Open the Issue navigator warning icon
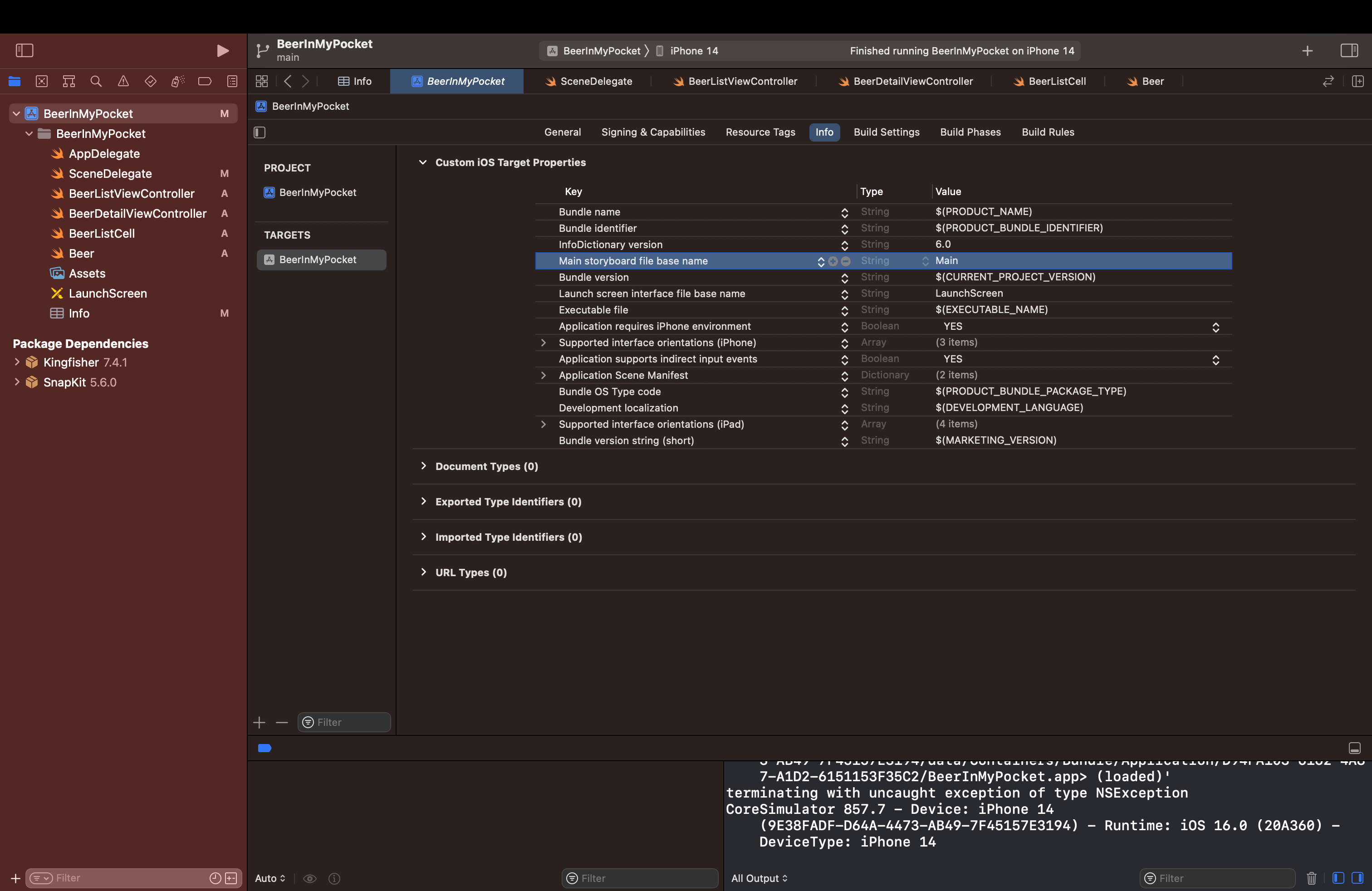Viewport: 1372px width, 891px height. point(123,81)
